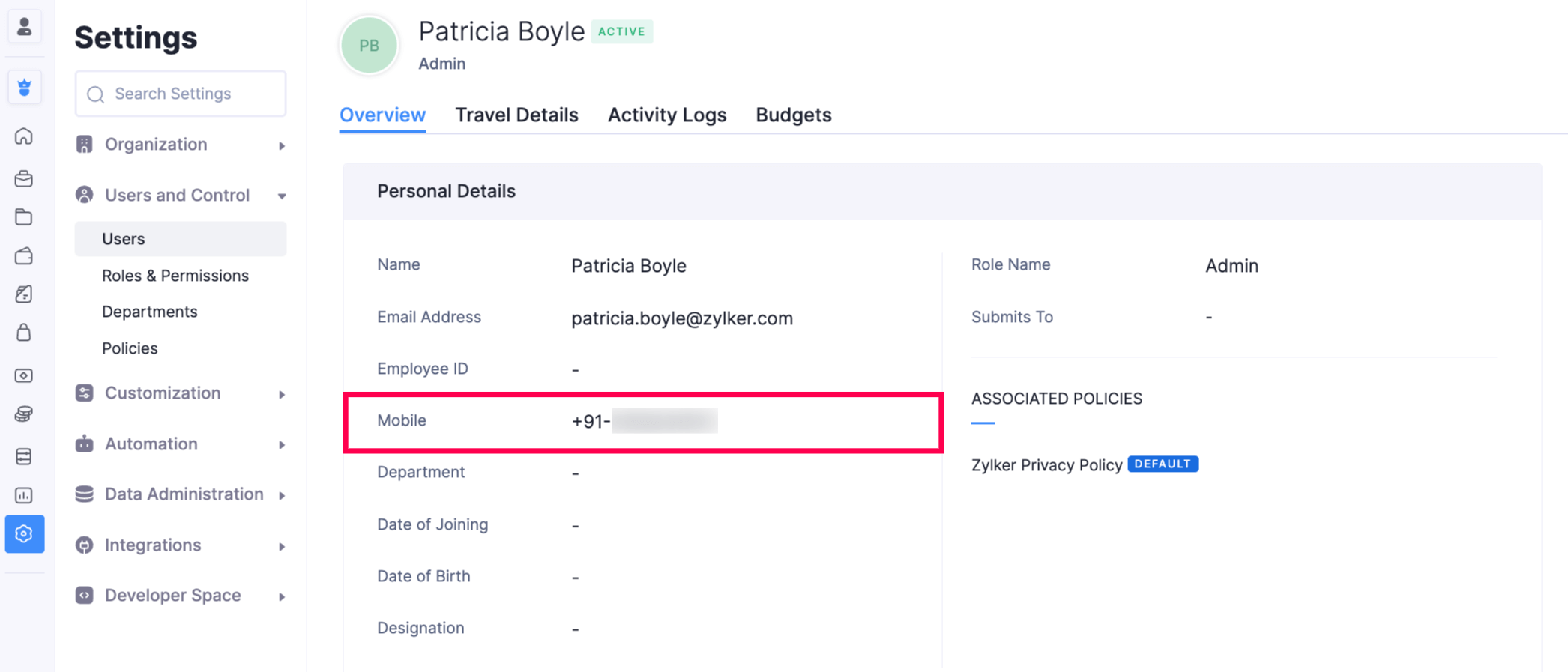
Task: Click the active settings gear icon
Action: (x=24, y=534)
